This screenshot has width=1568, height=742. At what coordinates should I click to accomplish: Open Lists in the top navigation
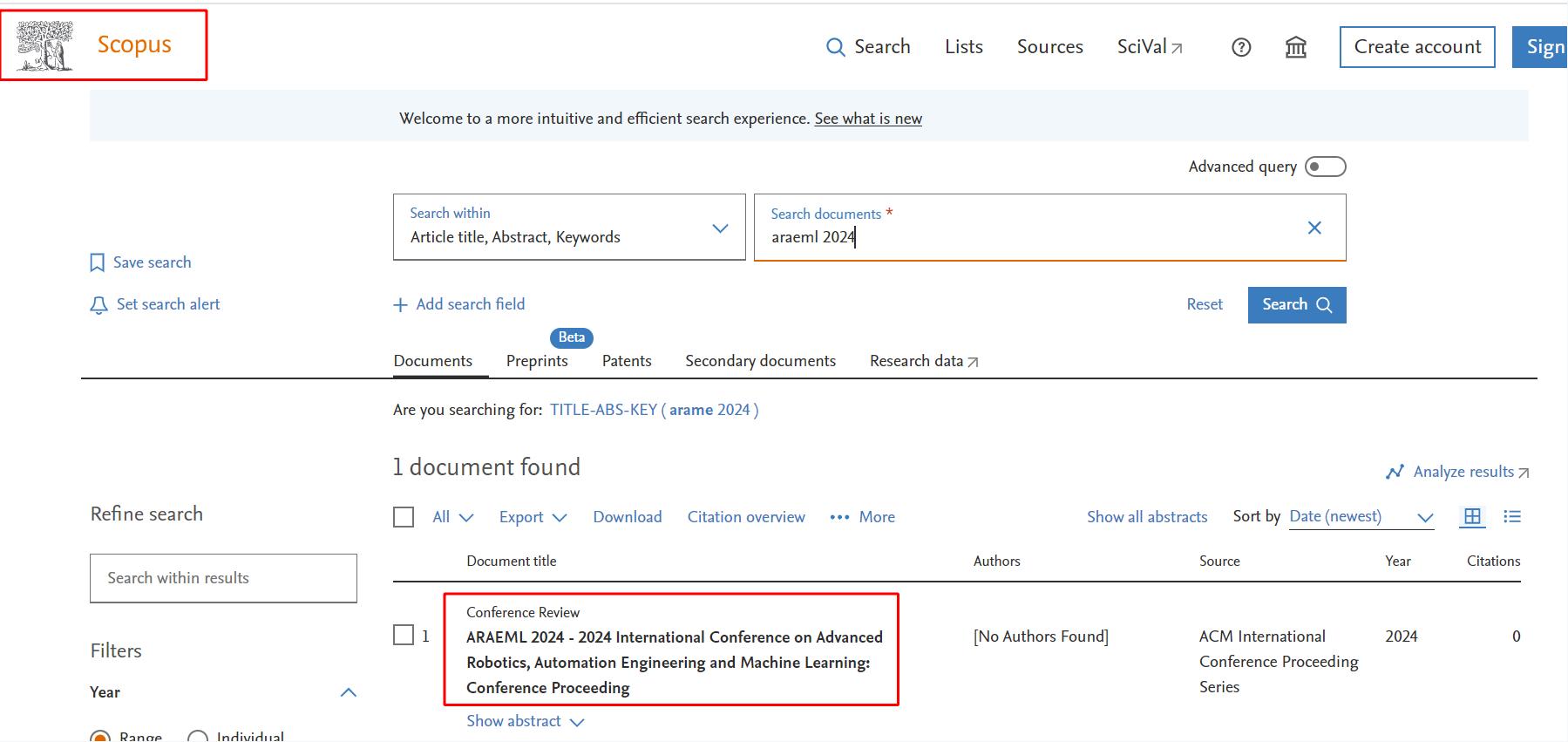[964, 47]
